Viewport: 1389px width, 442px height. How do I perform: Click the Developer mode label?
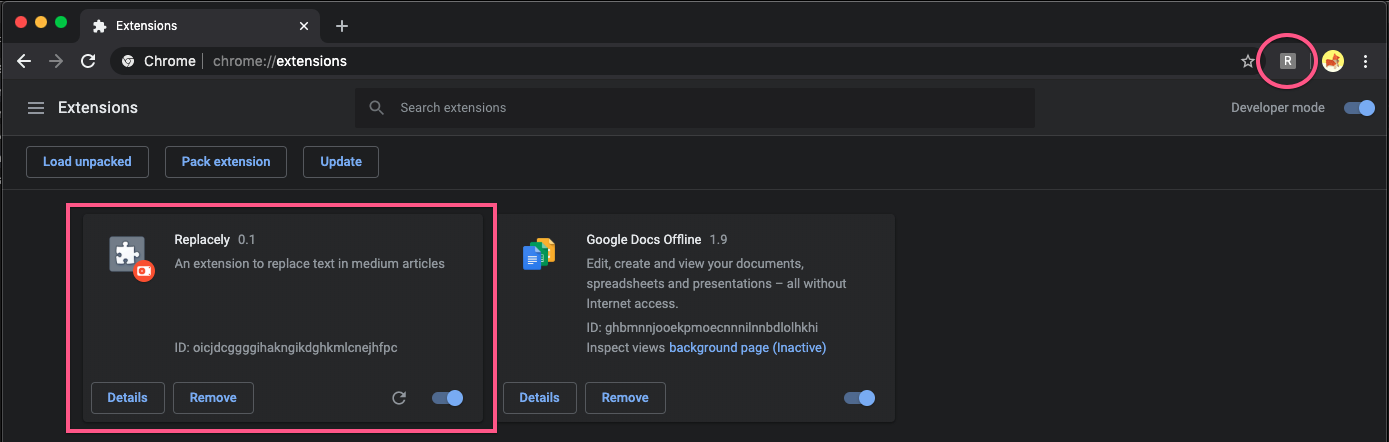1278,108
